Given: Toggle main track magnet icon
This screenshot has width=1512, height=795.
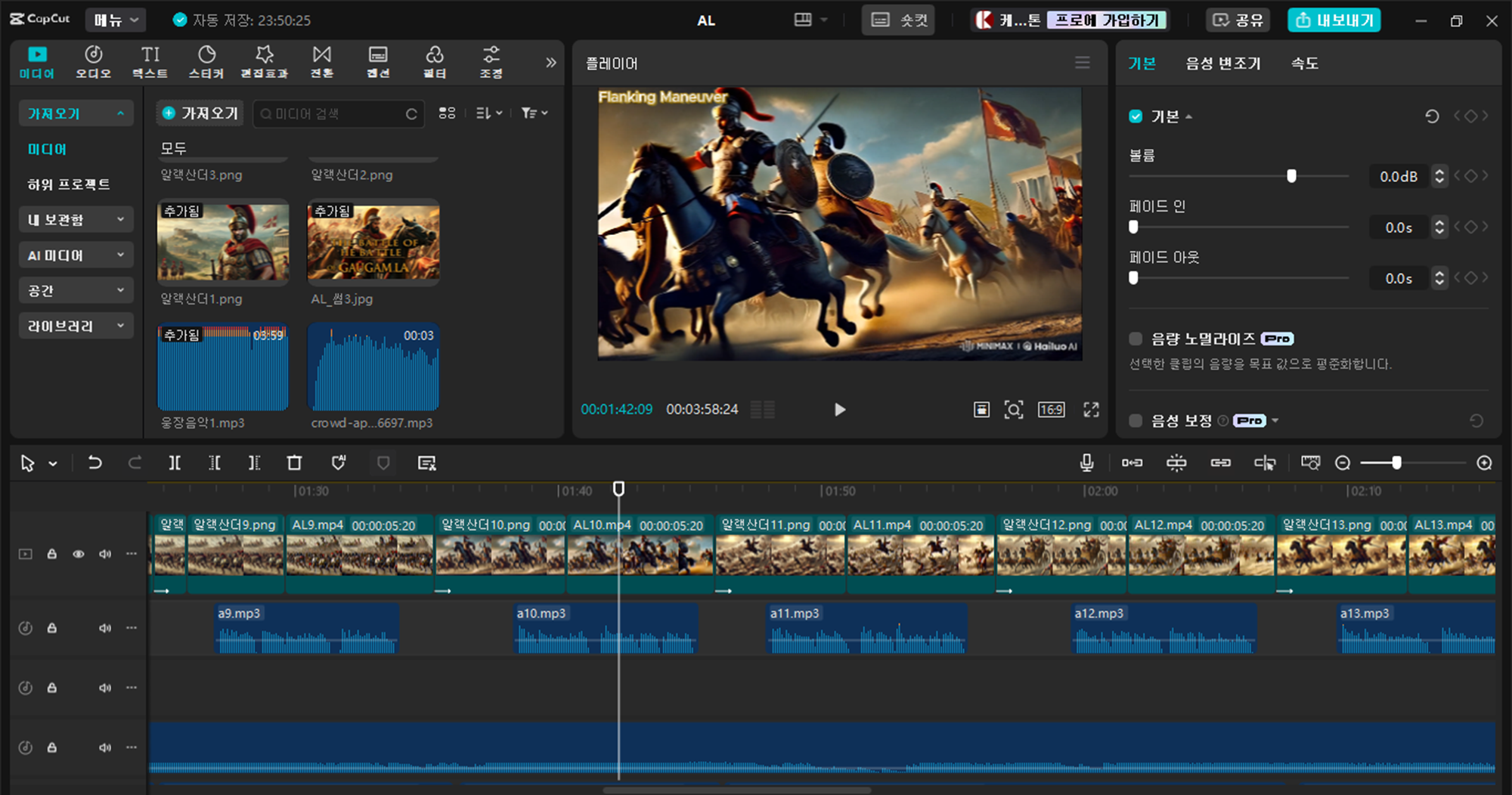Looking at the screenshot, I should coord(1132,462).
